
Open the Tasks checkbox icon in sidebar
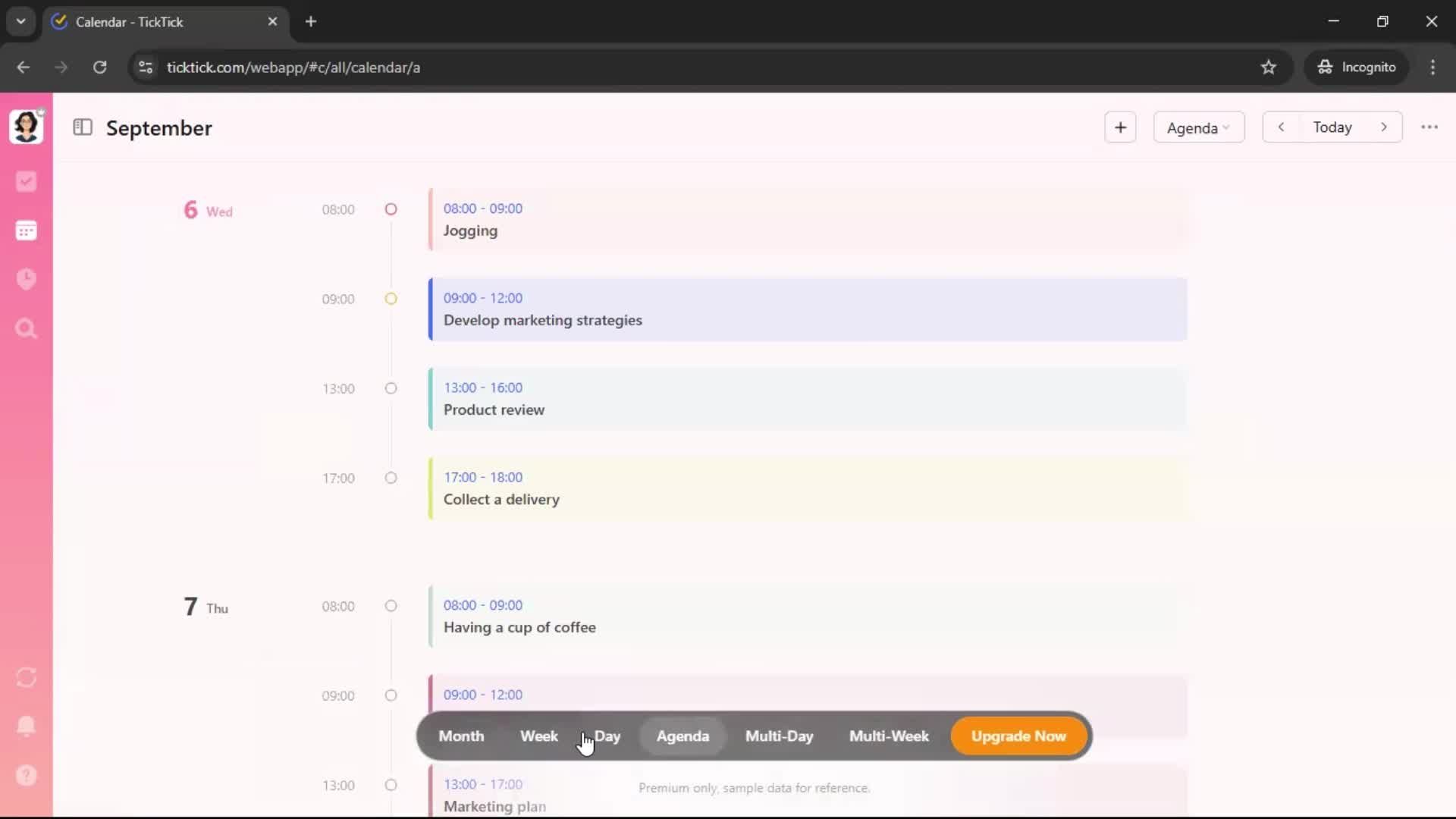click(26, 181)
